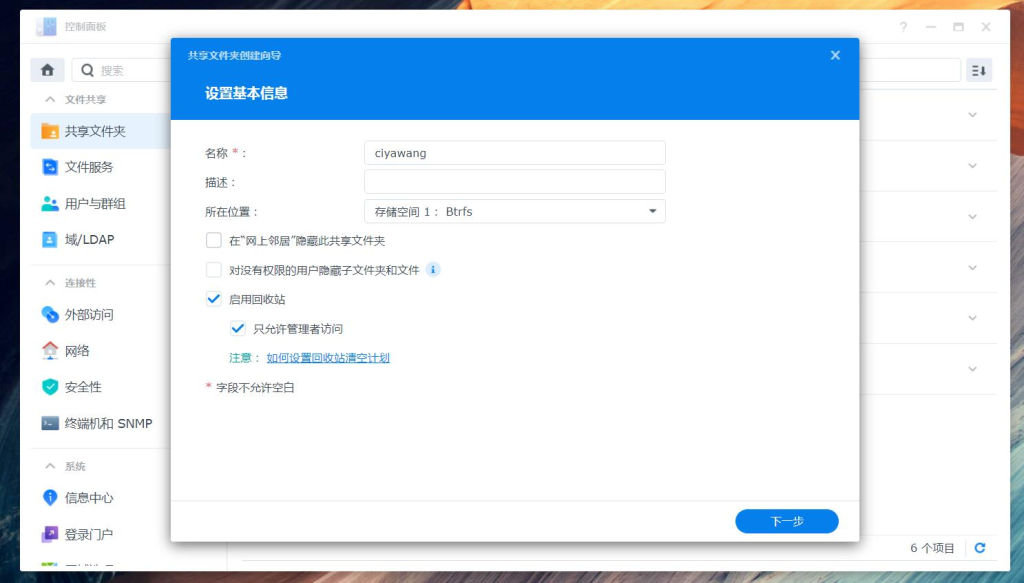Screen dimensions: 1024x583
Task: Open the 所在位置 storage location dropdown
Action: (651, 211)
